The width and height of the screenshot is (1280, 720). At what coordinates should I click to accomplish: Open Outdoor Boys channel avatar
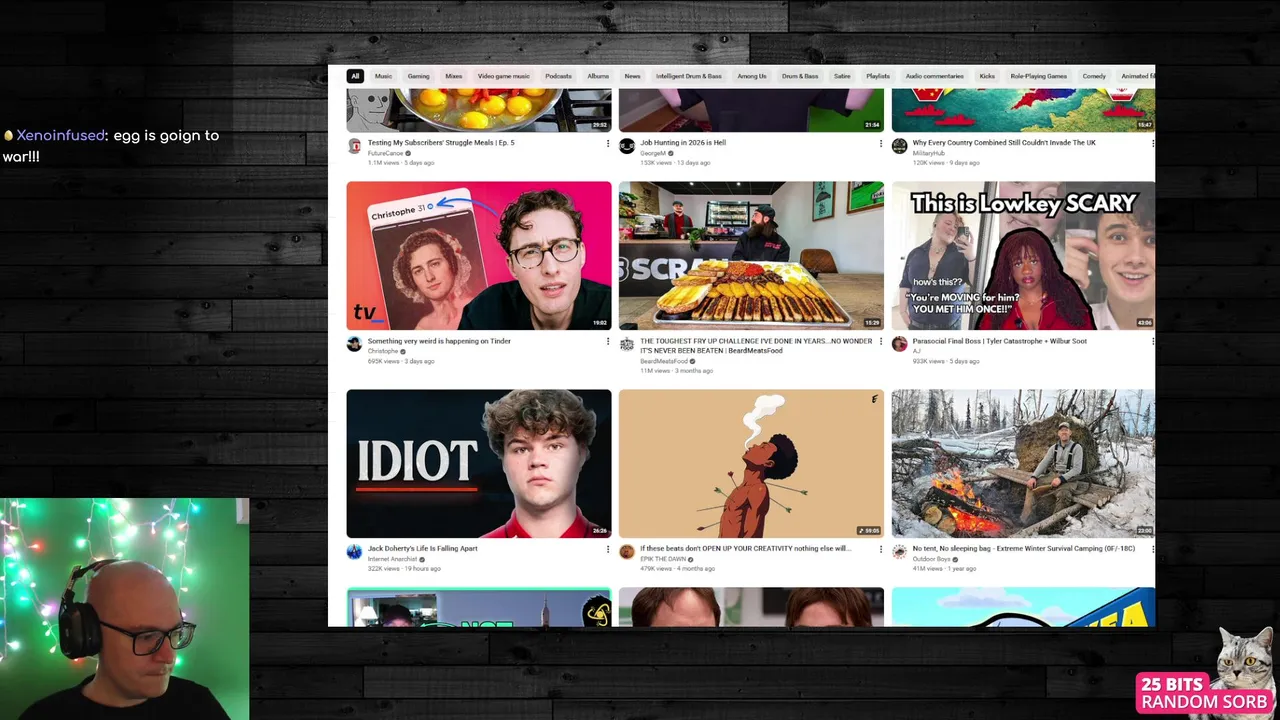point(899,552)
